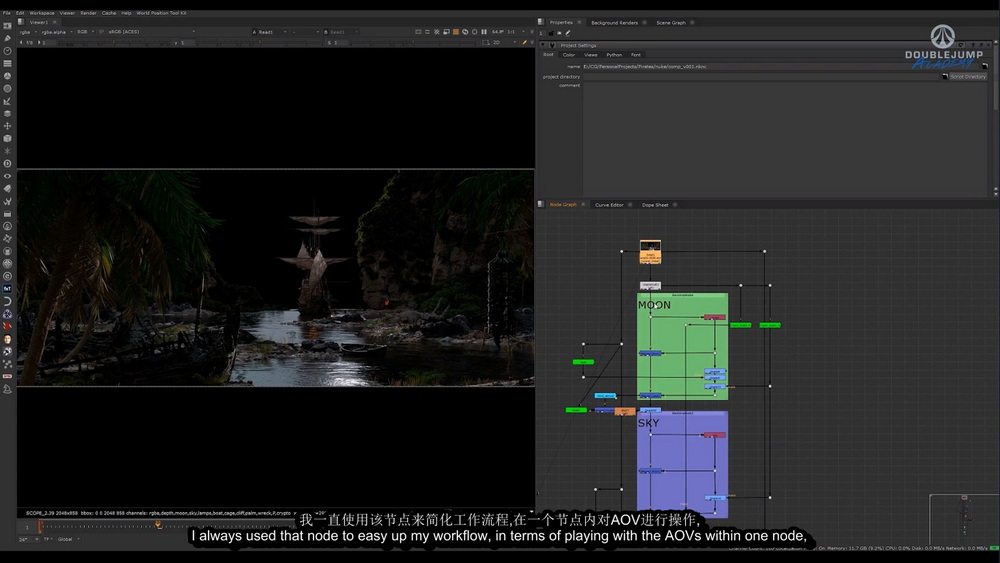
Task: Open the Workspace menu
Action: [41, 13]
